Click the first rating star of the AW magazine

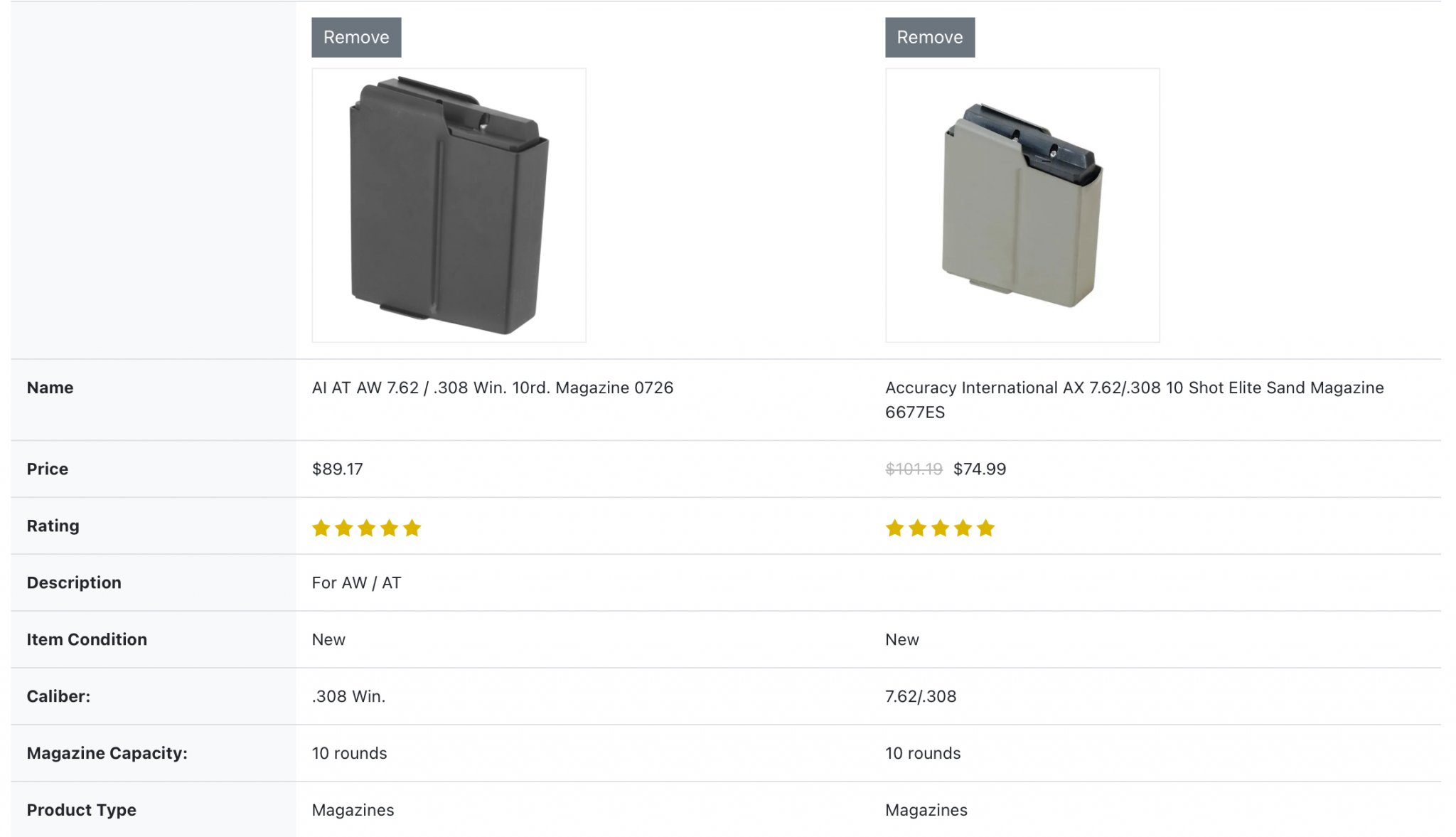click(321, 528)
